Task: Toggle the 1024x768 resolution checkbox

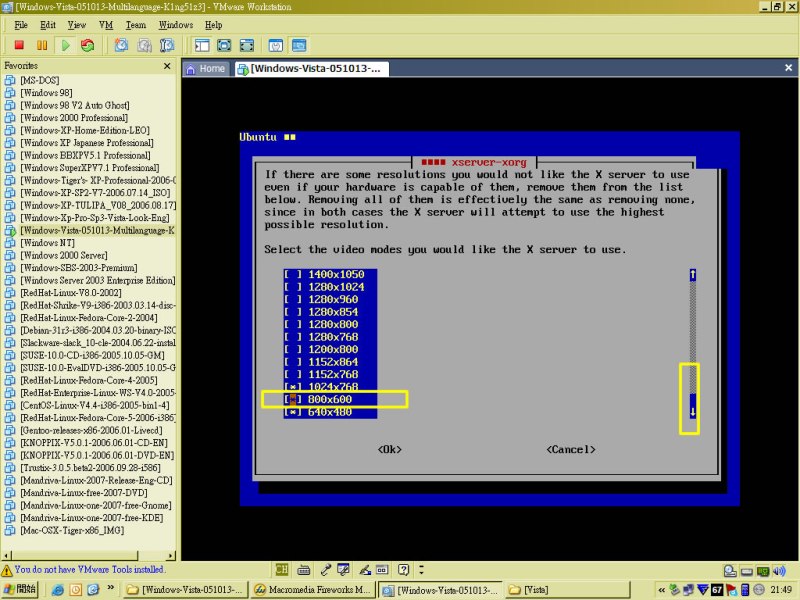Action: 293,387
